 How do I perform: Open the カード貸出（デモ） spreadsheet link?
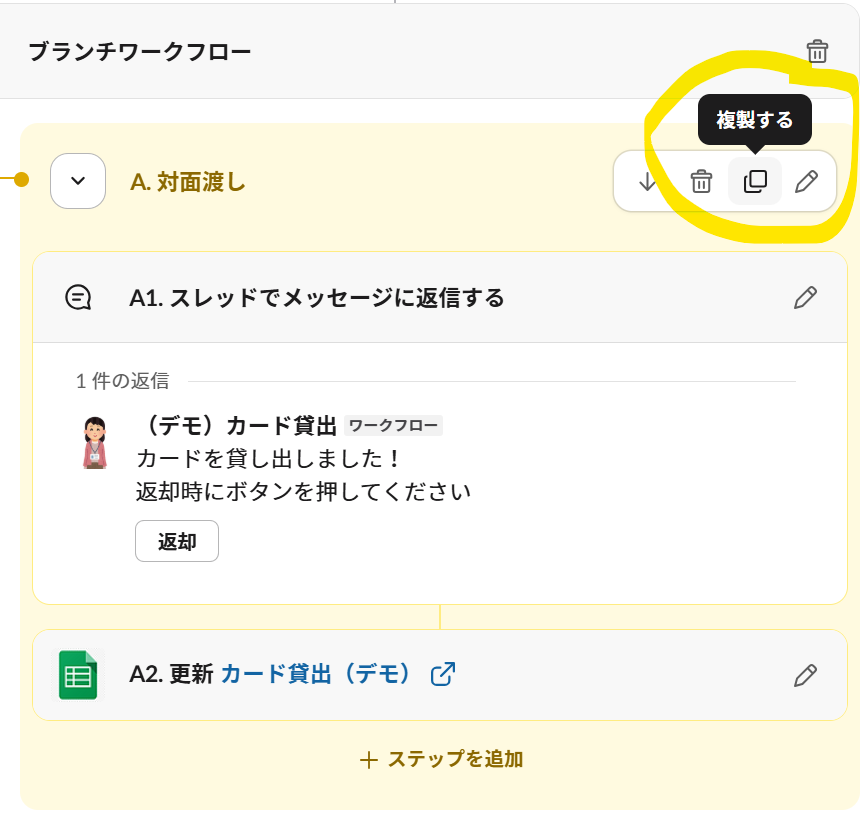tap(316, 674)
